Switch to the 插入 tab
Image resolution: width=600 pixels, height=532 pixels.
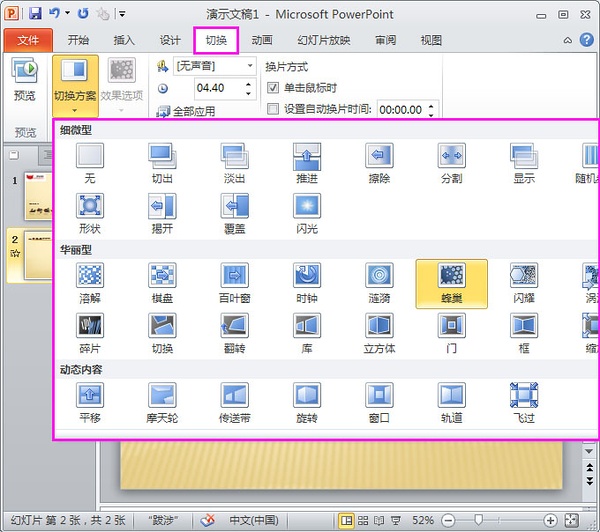pos(124,40)
